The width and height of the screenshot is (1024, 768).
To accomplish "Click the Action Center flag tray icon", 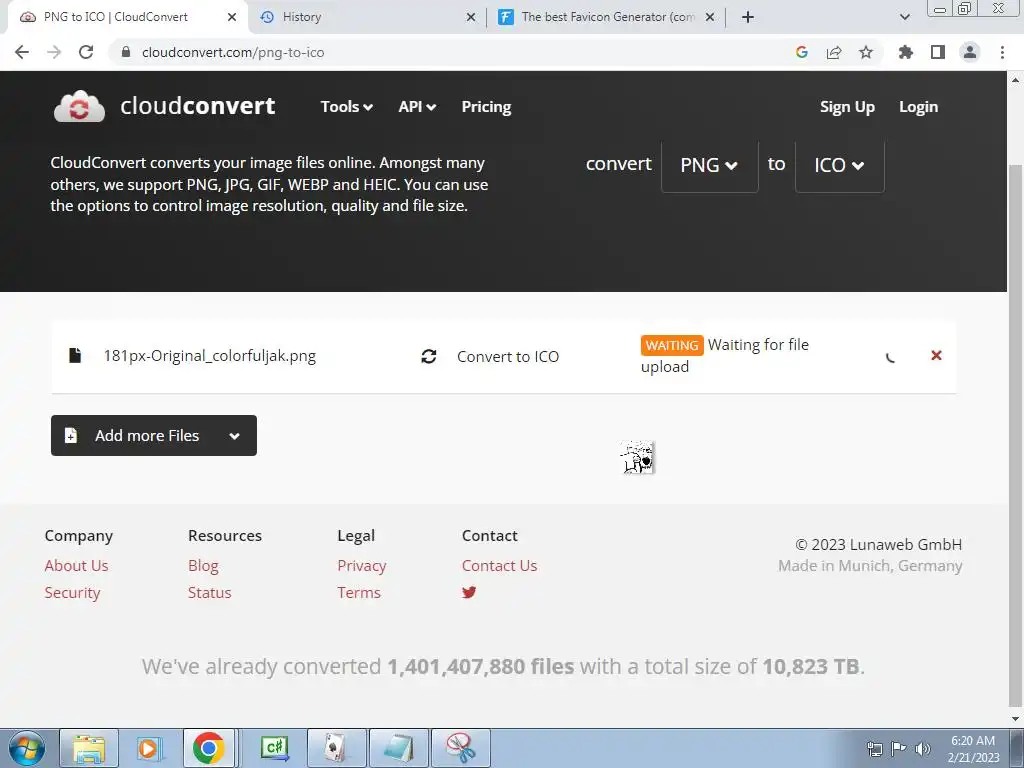I will tap(899, 749).
